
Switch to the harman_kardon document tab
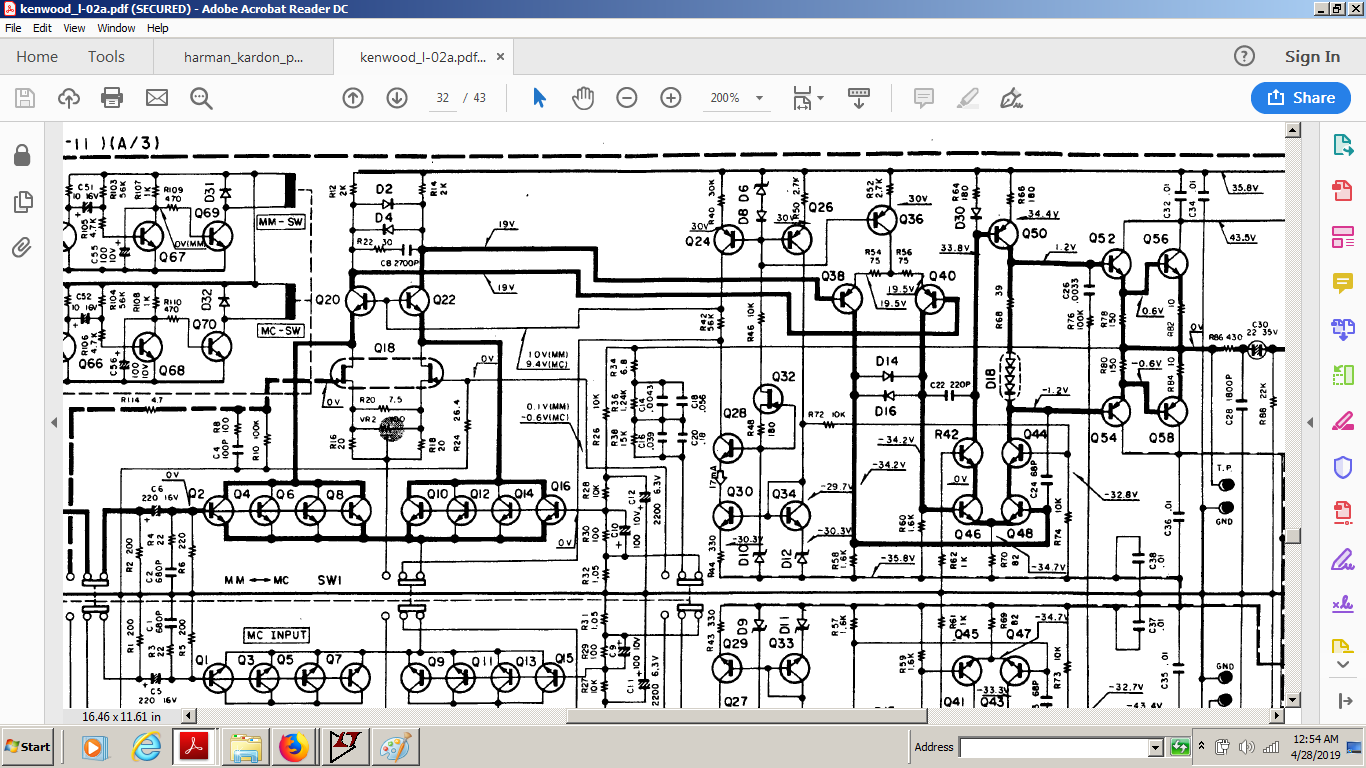pyautogui.click(x=243, y=57)
